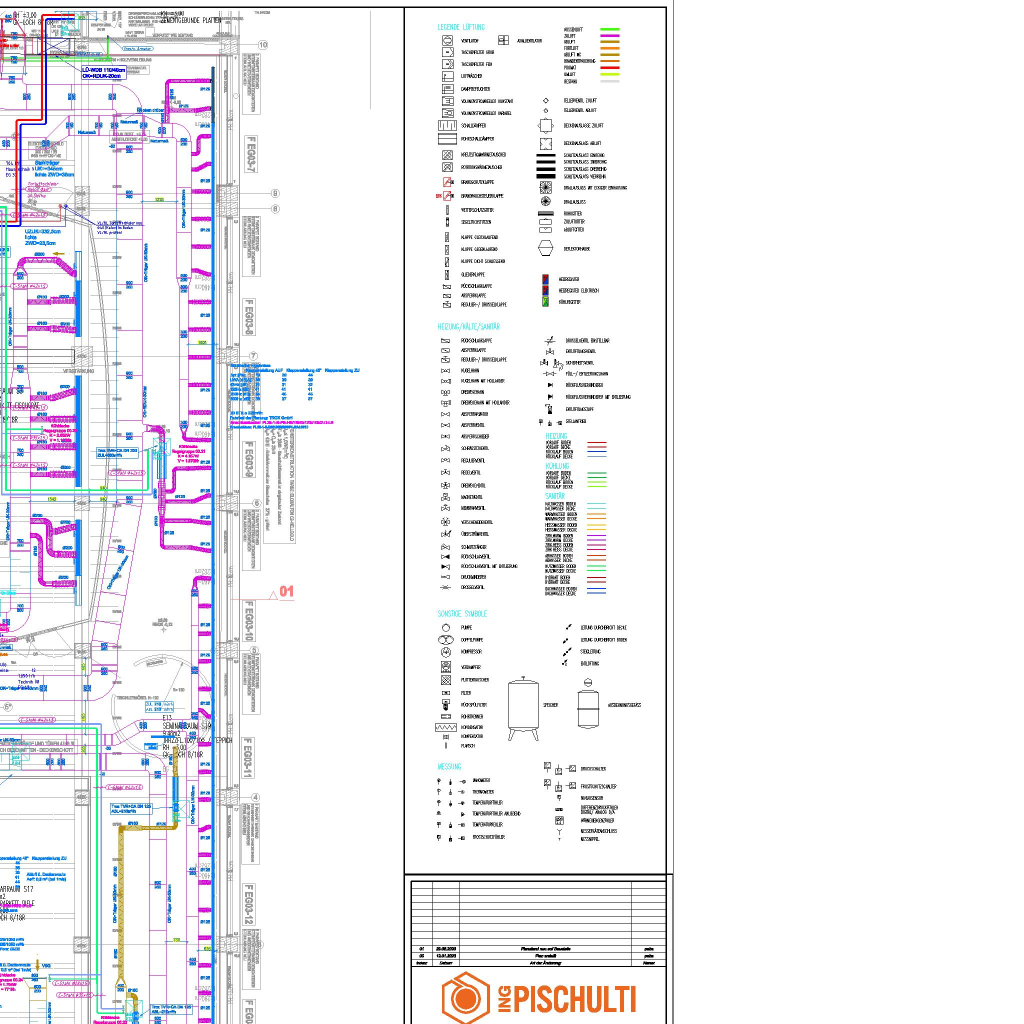1024x1024 pixels.
Task: Click the hexagonal symbol in the Lüftung legend
Action: coord(545,247)
